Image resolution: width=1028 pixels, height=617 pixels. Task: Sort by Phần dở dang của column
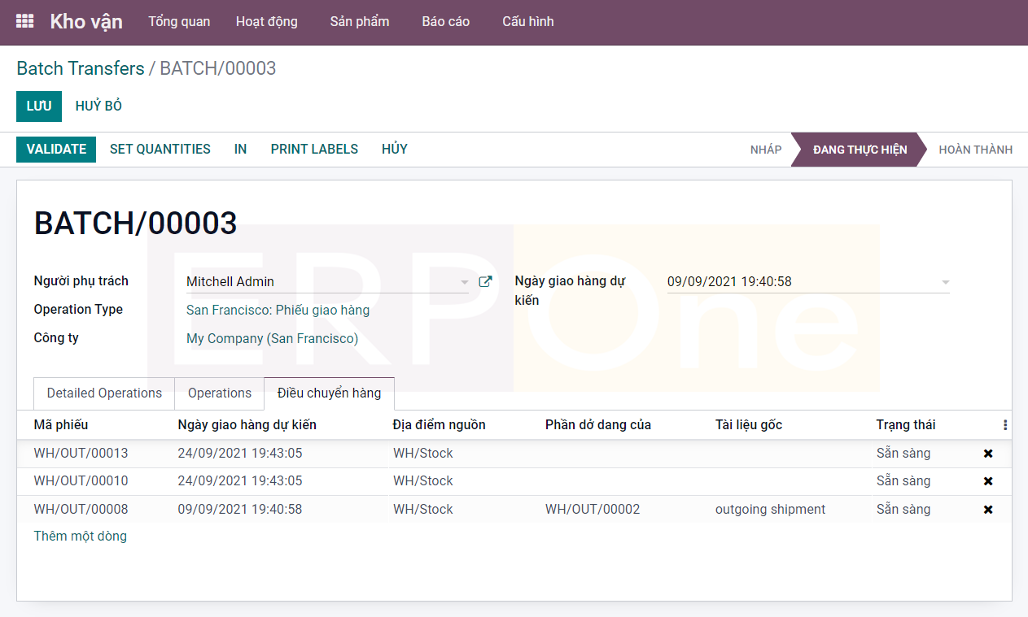click(x=598, y=425)
